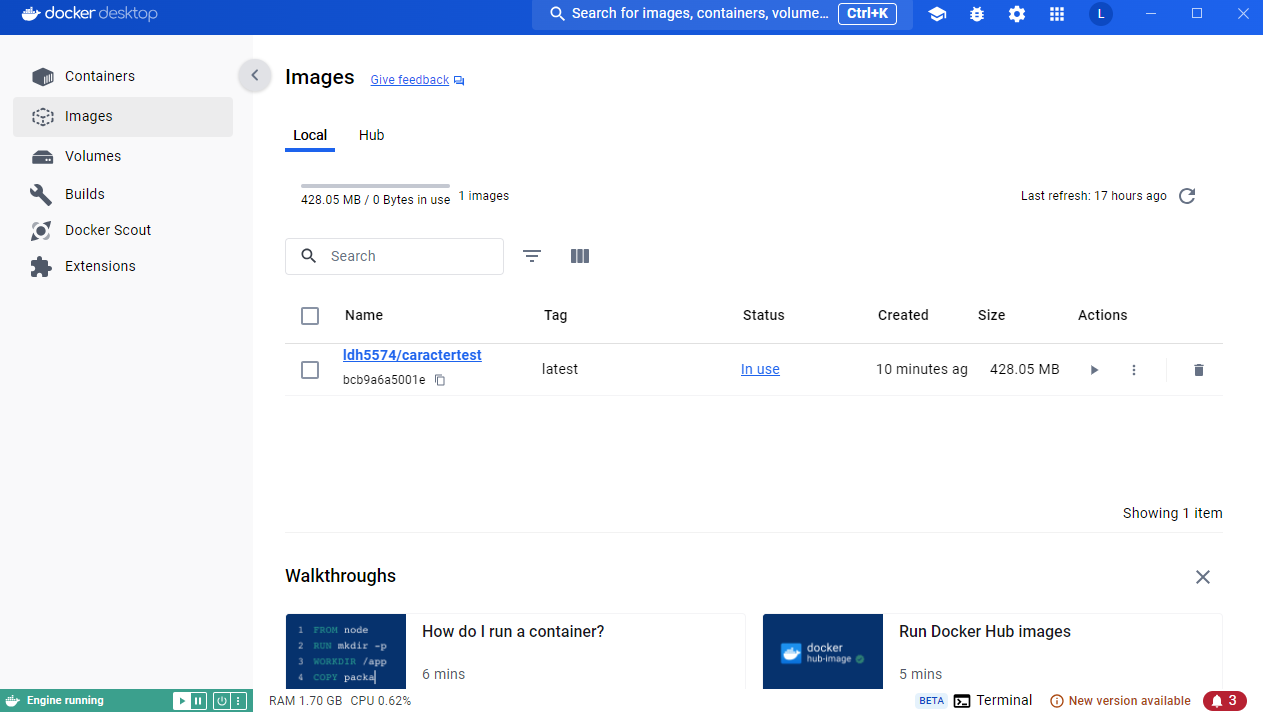Open the apps grid icon in header
The width and height of the screenshot is (1263, 712).
(x=1057, y=14)
